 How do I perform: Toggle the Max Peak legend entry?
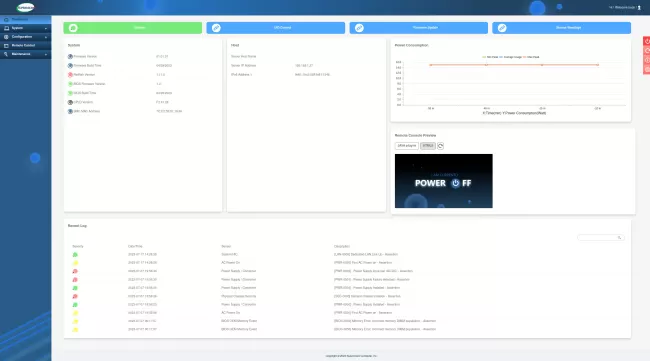(531, 57)
